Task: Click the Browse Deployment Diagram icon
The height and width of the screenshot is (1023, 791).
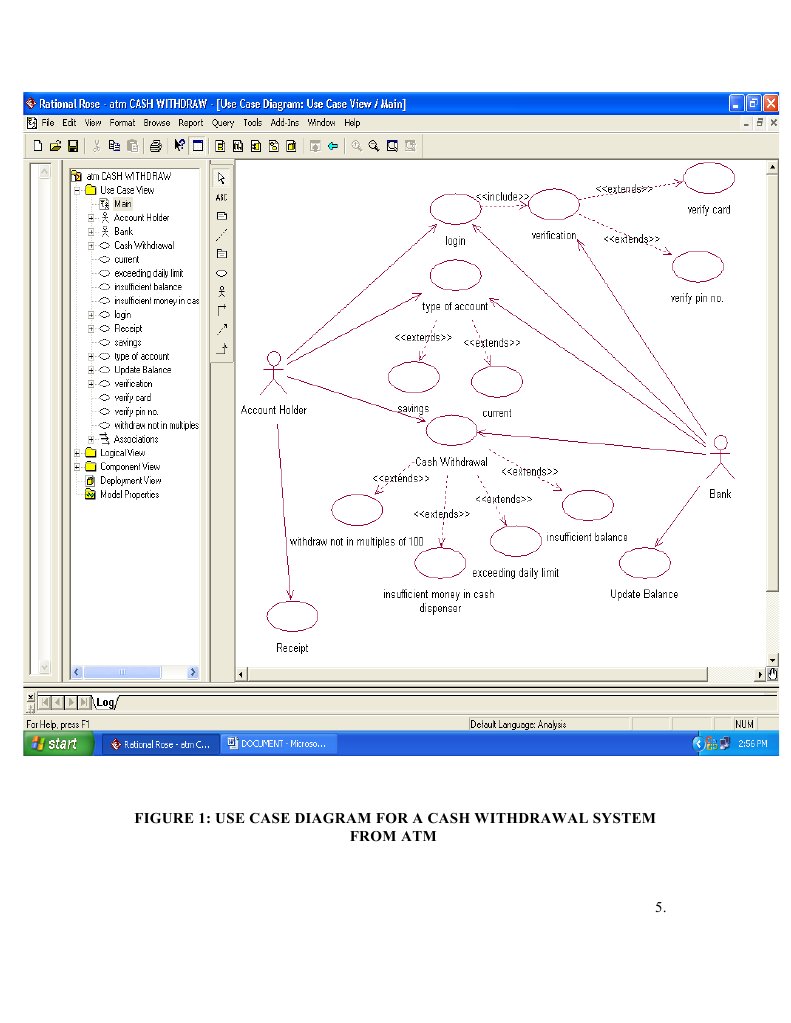Action: (x=291, y=146)
